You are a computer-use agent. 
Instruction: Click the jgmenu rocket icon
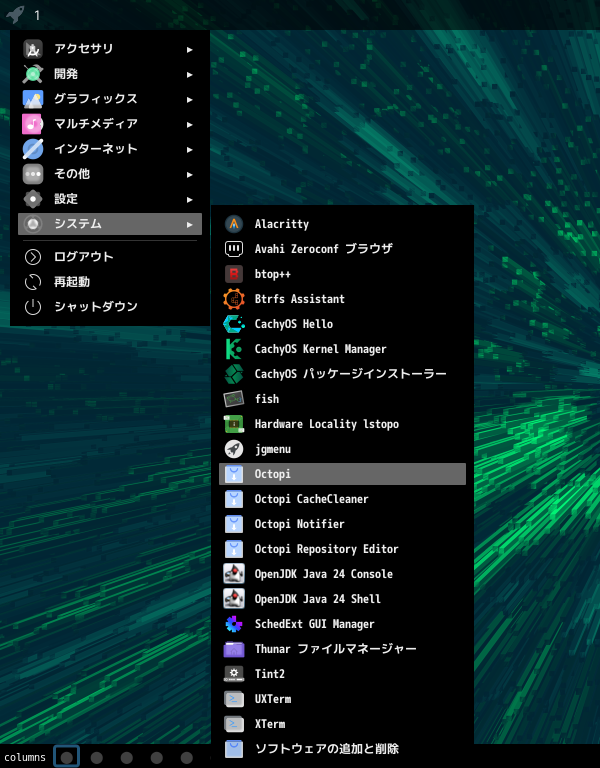[x=234, y=449]
